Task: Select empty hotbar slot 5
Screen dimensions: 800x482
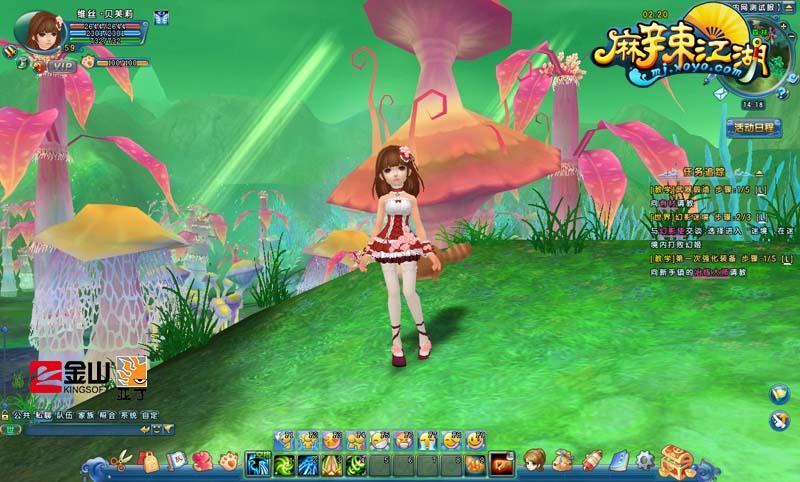Action: pyautogui.click(x=380, y=466)
